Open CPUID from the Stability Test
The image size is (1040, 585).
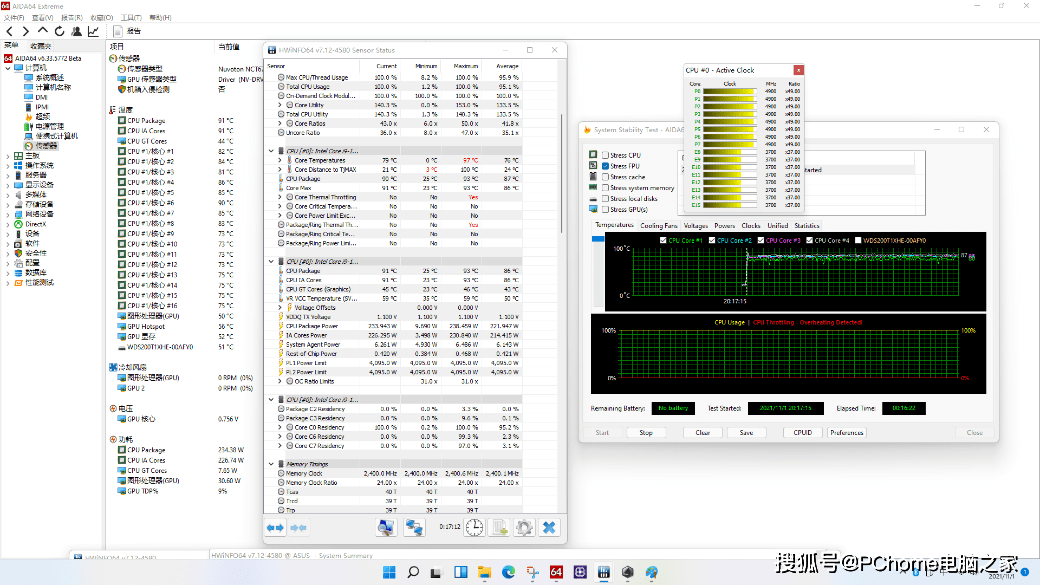(803, 432)
